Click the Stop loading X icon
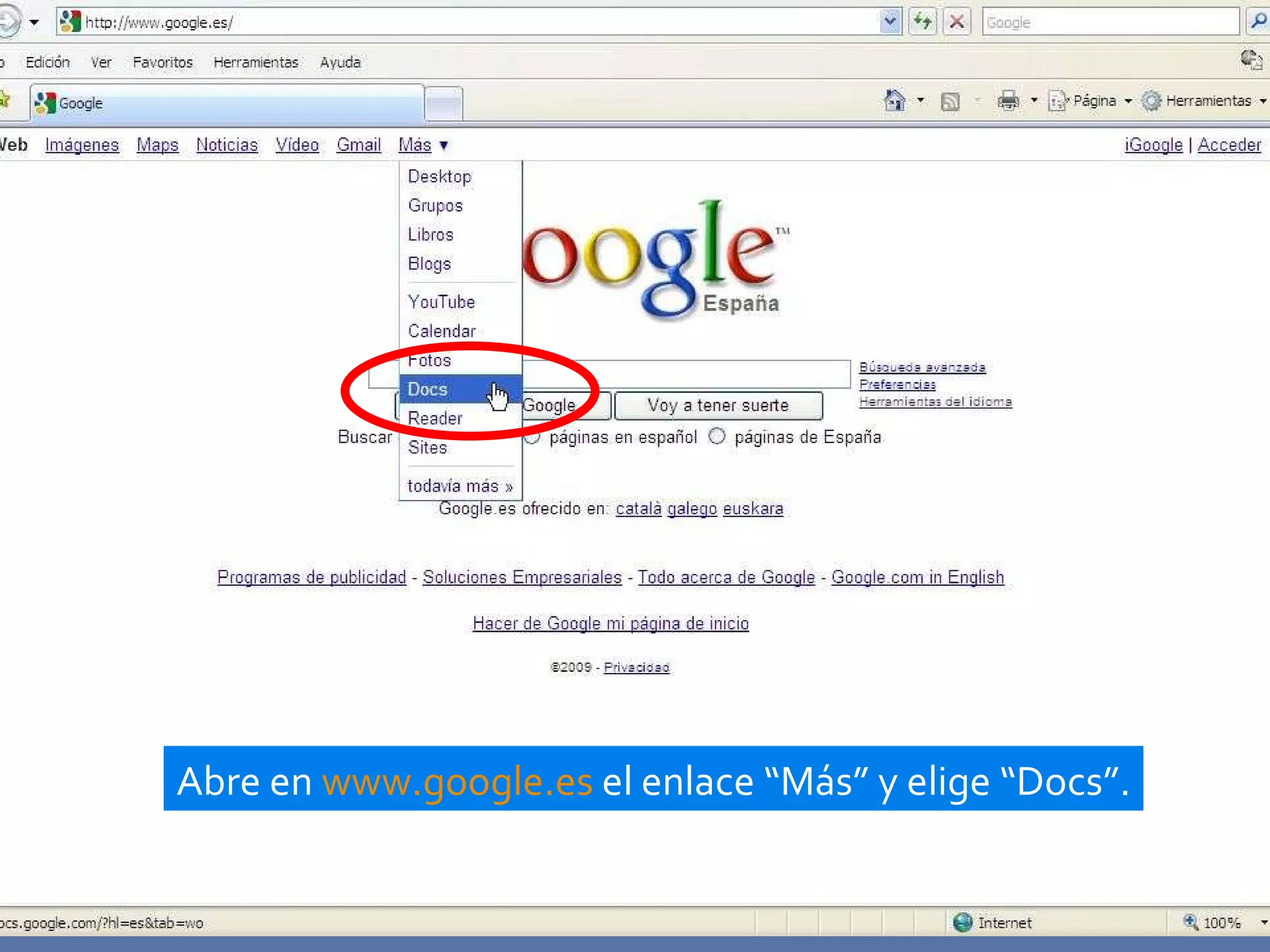Screen dimensions: 1270x952 [x=957, y=22]
